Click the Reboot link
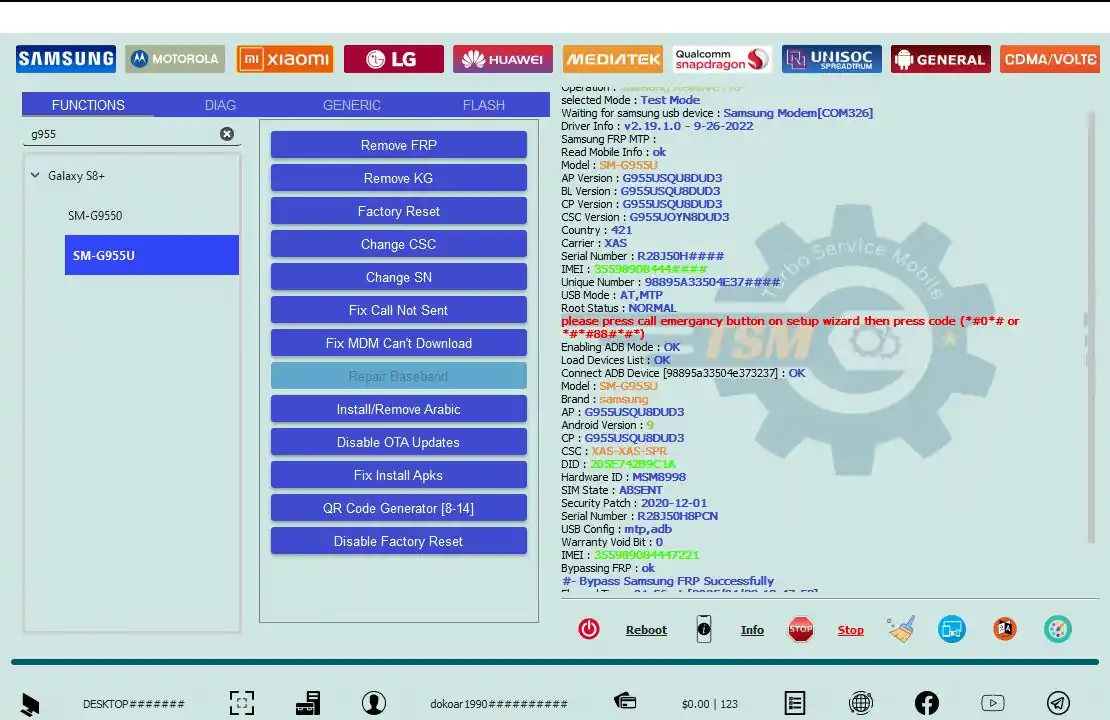This screenshot has height=720, width=1110. point(646,629)
